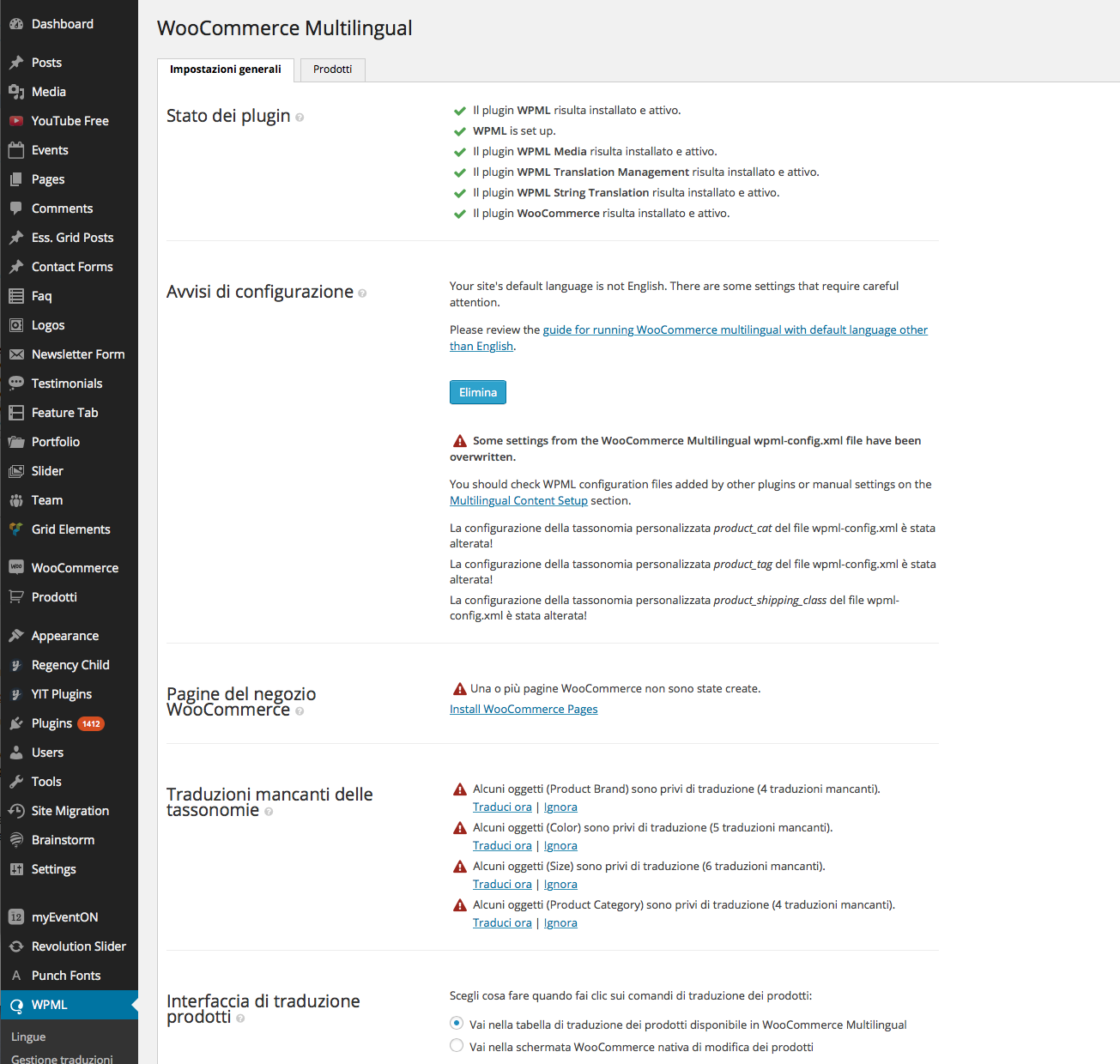Select the native WooCommerce edit screen option

pos(457,1046)
